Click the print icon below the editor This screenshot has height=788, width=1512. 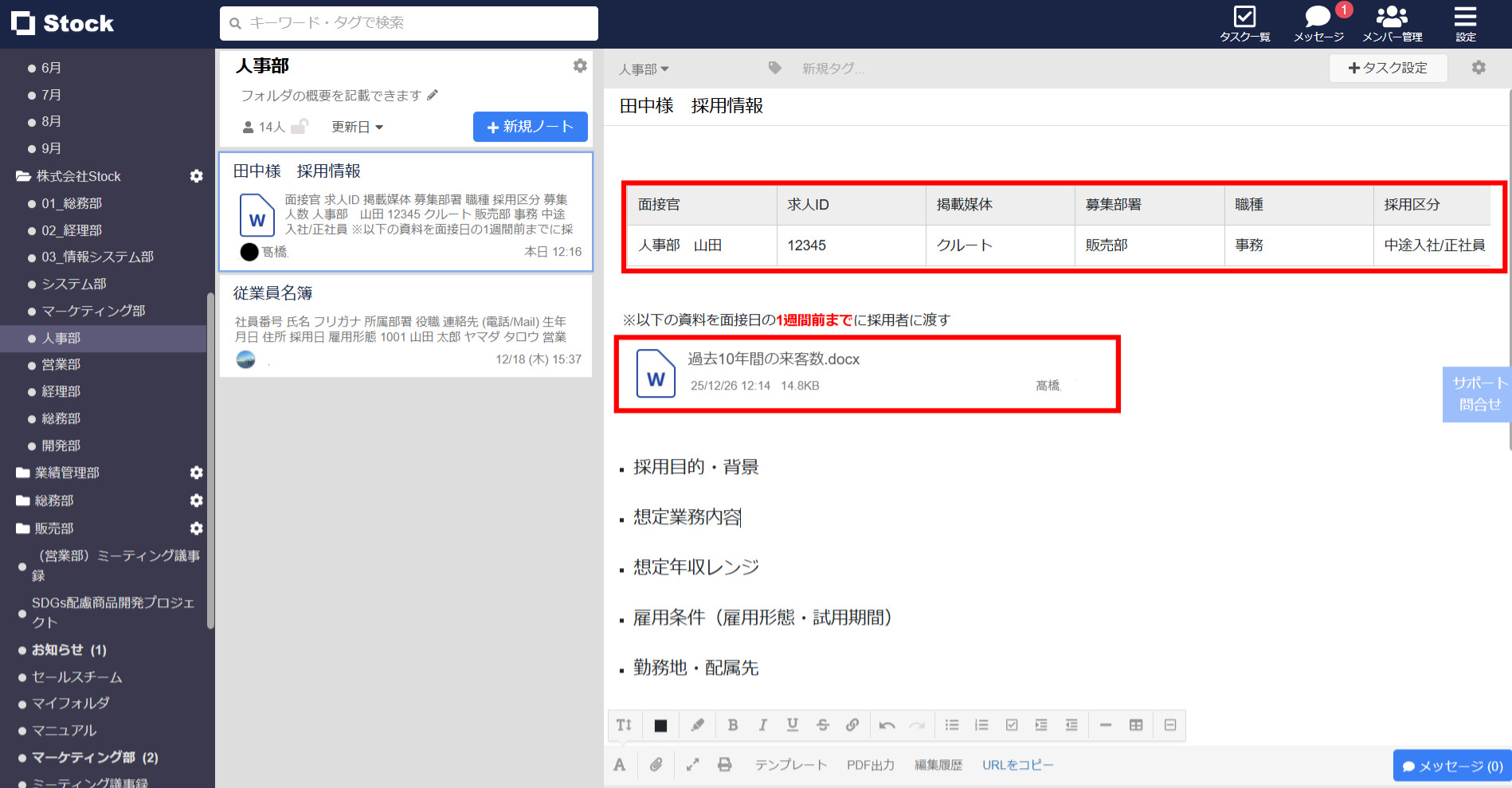pyautogui.click(x=724, y=764)
